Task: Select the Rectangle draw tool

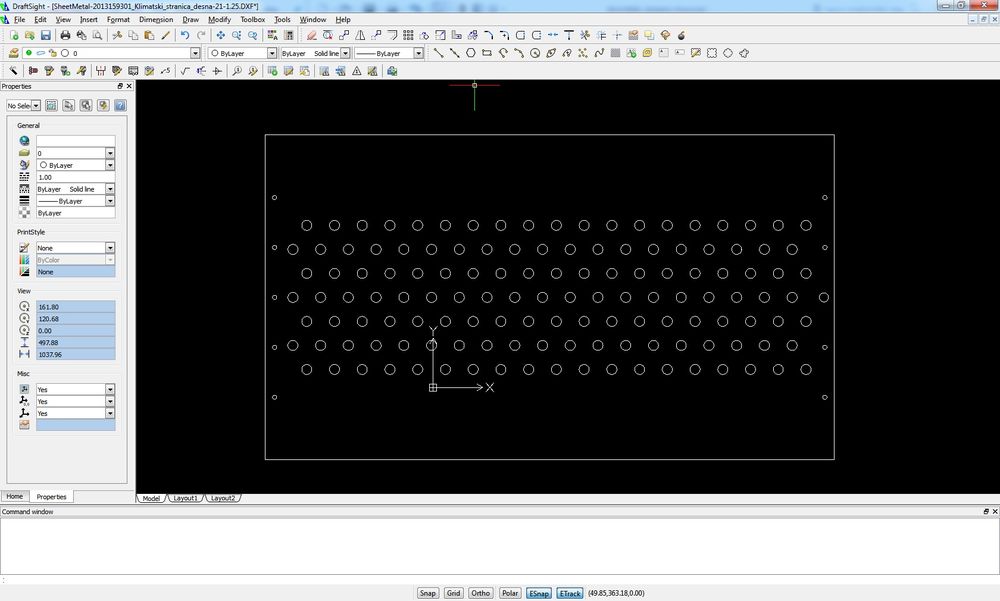Action: coord(486,53)
